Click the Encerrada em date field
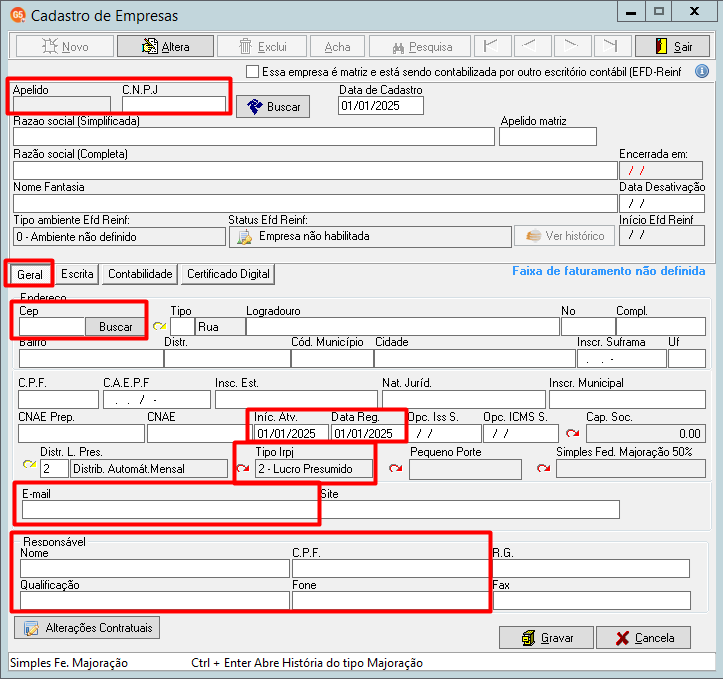This screenshot has width=723, height=679. coord(661,170)
